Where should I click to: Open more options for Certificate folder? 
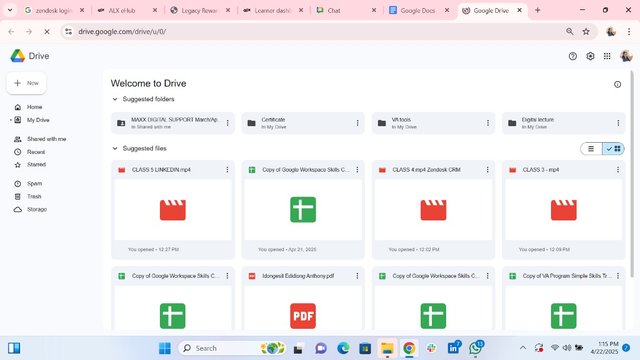(x=358, y=123)
